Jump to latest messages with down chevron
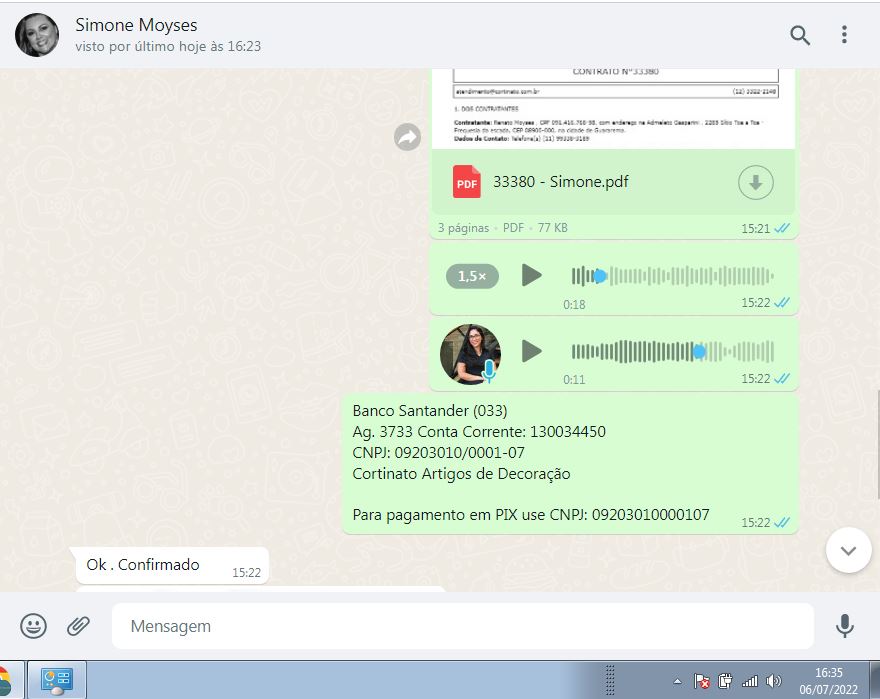 point(848,550)
